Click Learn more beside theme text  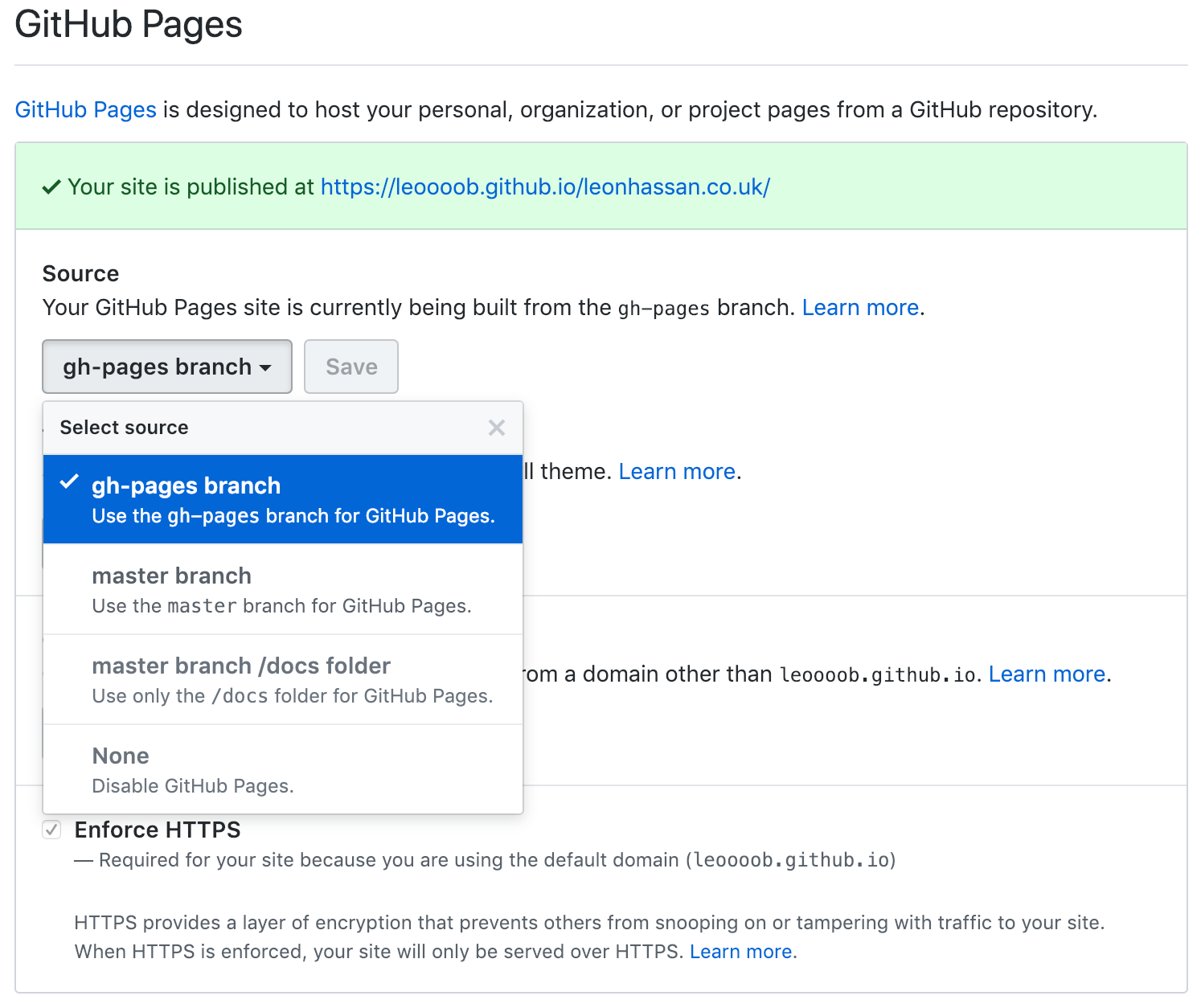[x=677, y=472]
